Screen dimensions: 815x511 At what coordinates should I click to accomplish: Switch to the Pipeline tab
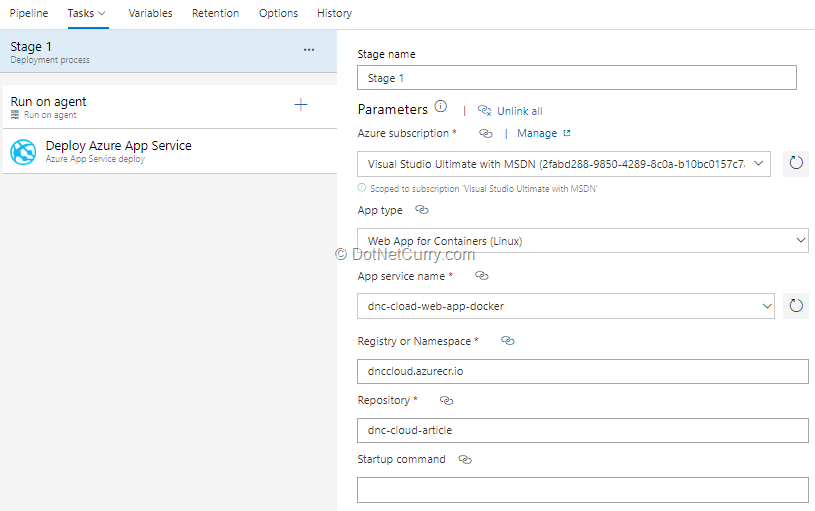pos(29,13)
